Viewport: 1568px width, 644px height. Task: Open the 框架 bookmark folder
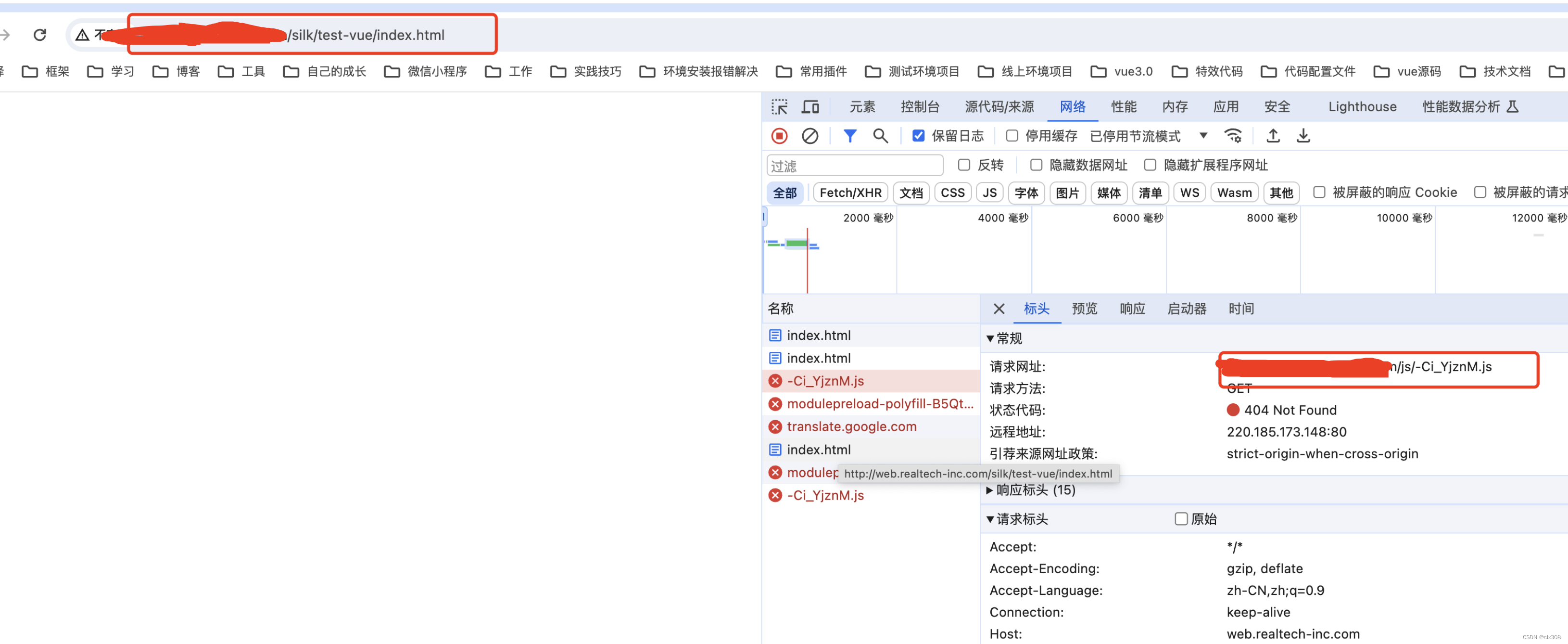coord(46,71)
